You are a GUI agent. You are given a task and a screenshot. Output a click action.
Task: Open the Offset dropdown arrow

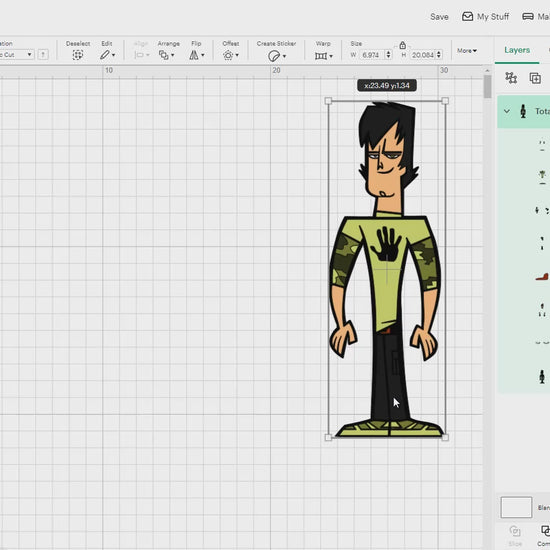click(x=237, y=55)
